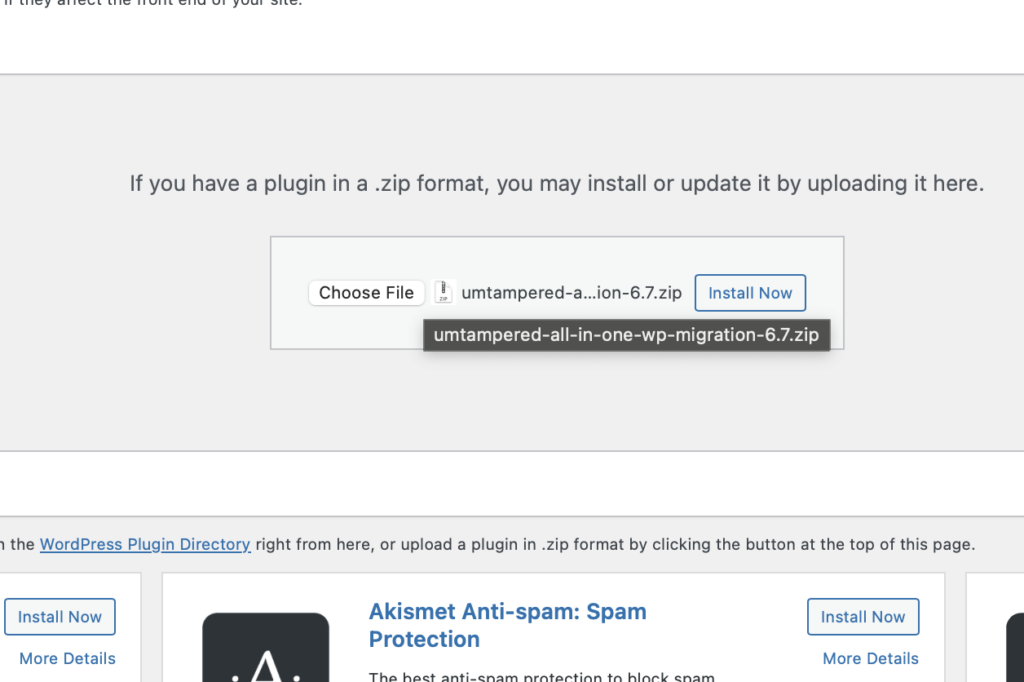
Task: Open the Akismet Anti-spam: Spam Protection title link
Action: coord(507,625)
